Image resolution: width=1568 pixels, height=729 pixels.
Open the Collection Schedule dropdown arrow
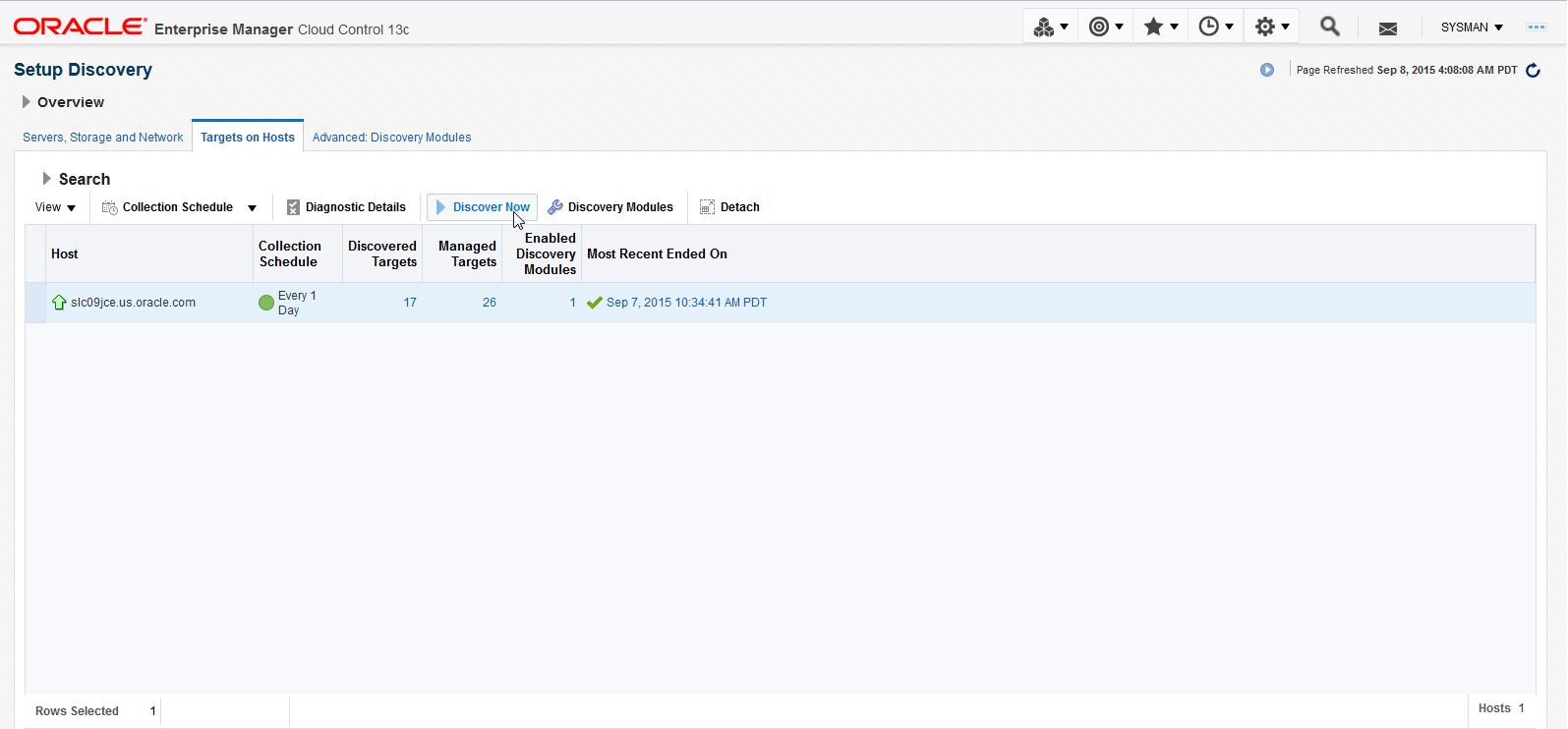tap(253, 208)
